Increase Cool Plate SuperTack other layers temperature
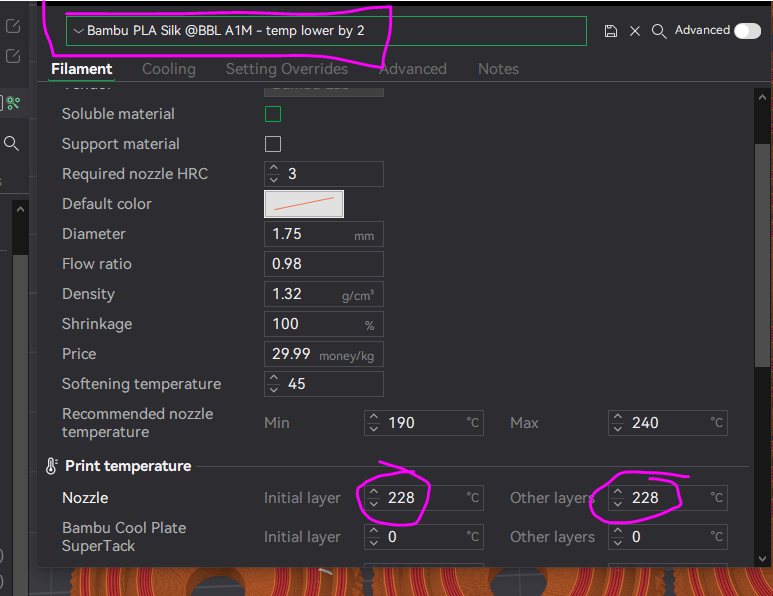The height and width of the screenshot is (596, 773). [x=618, y=531]
